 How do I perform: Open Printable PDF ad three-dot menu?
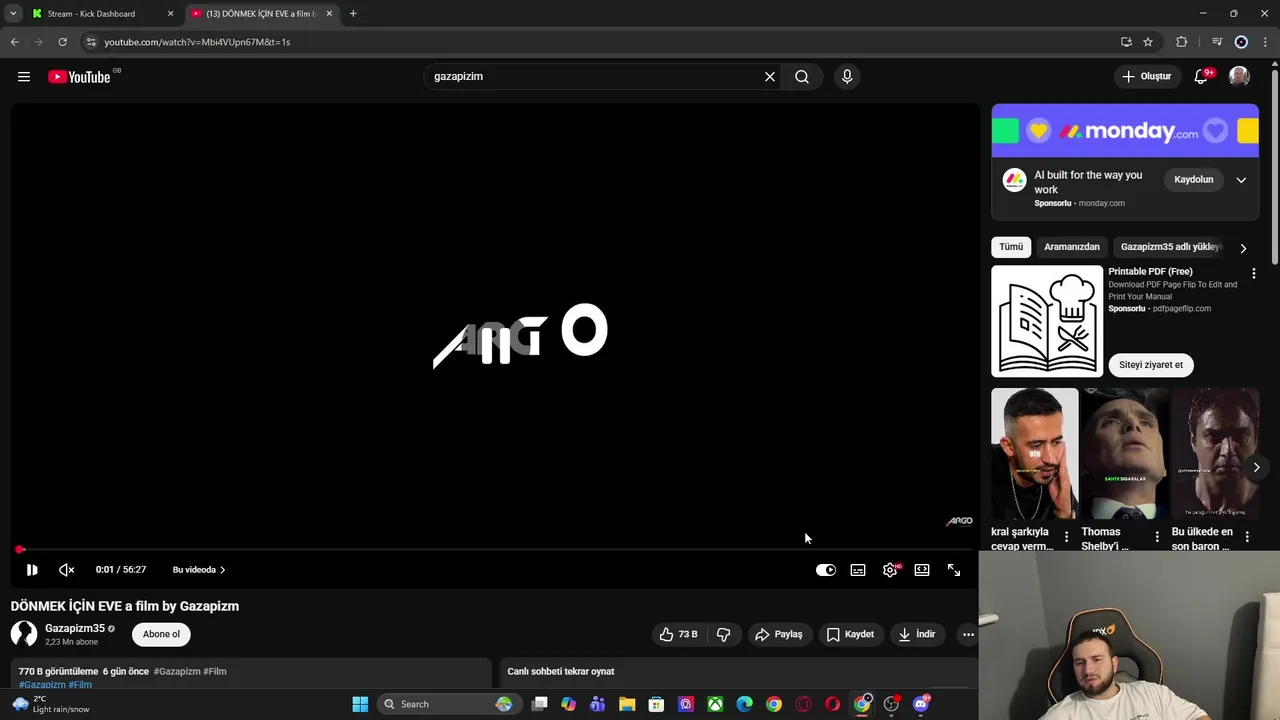pyautogui.click(x=1253, y=273)
